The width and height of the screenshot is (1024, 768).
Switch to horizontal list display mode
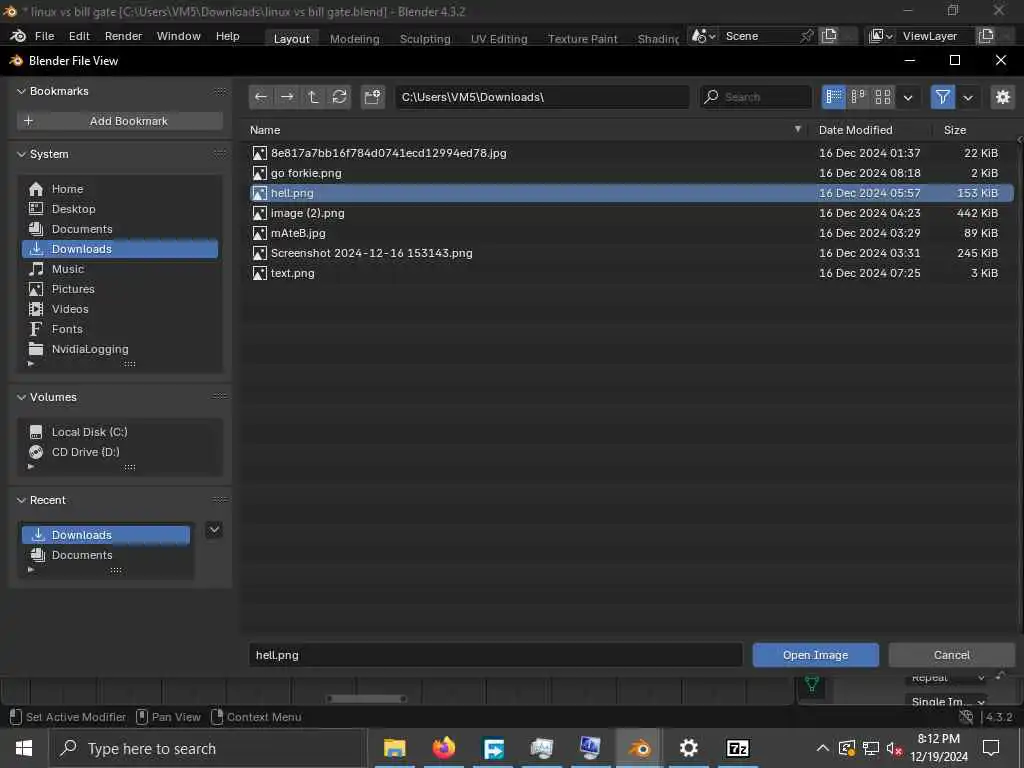pos(858,97)
